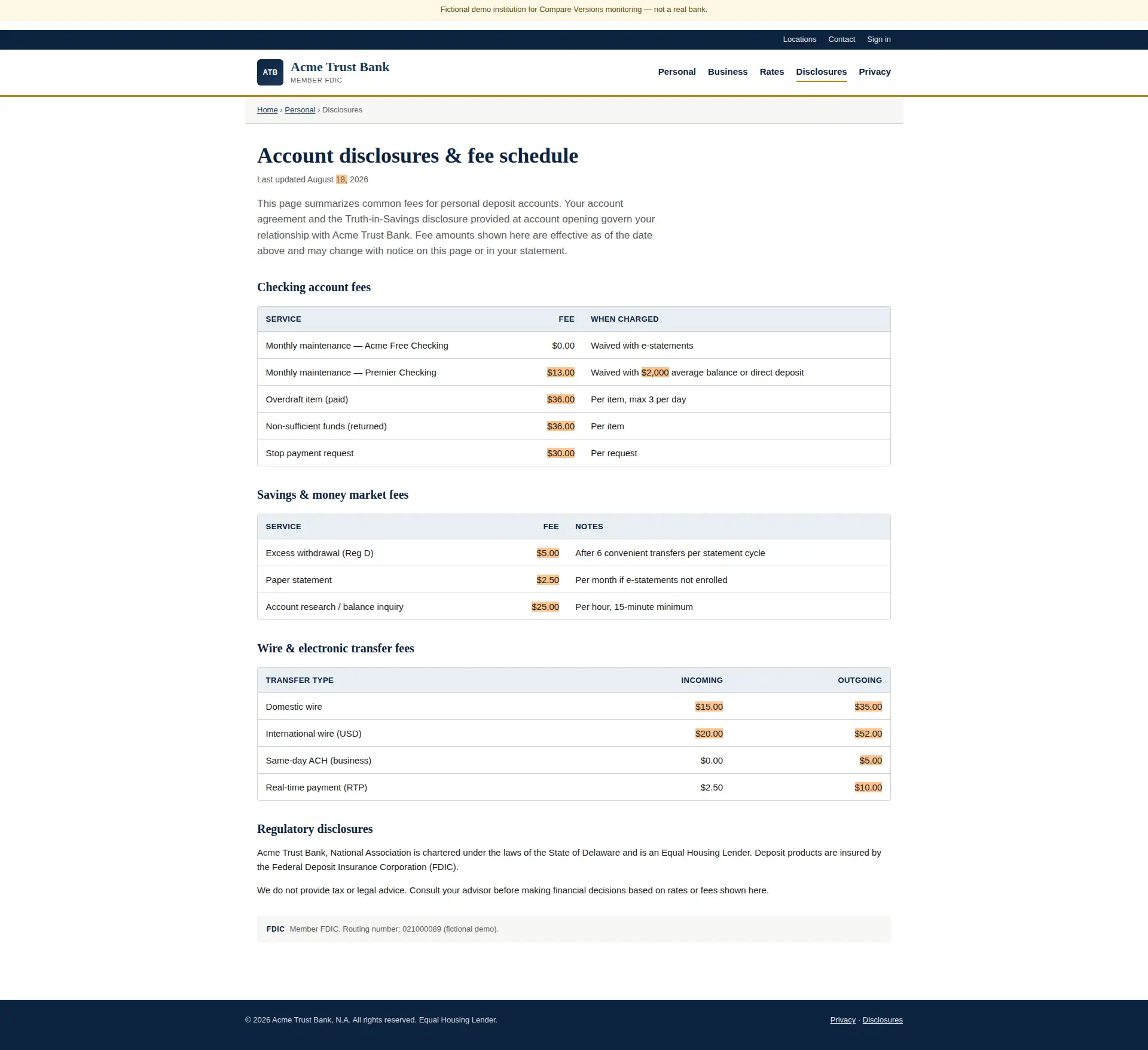The image size is (1148, 1050).
Task: Click Domestic wire incoming $15.00
Action: 709,707
